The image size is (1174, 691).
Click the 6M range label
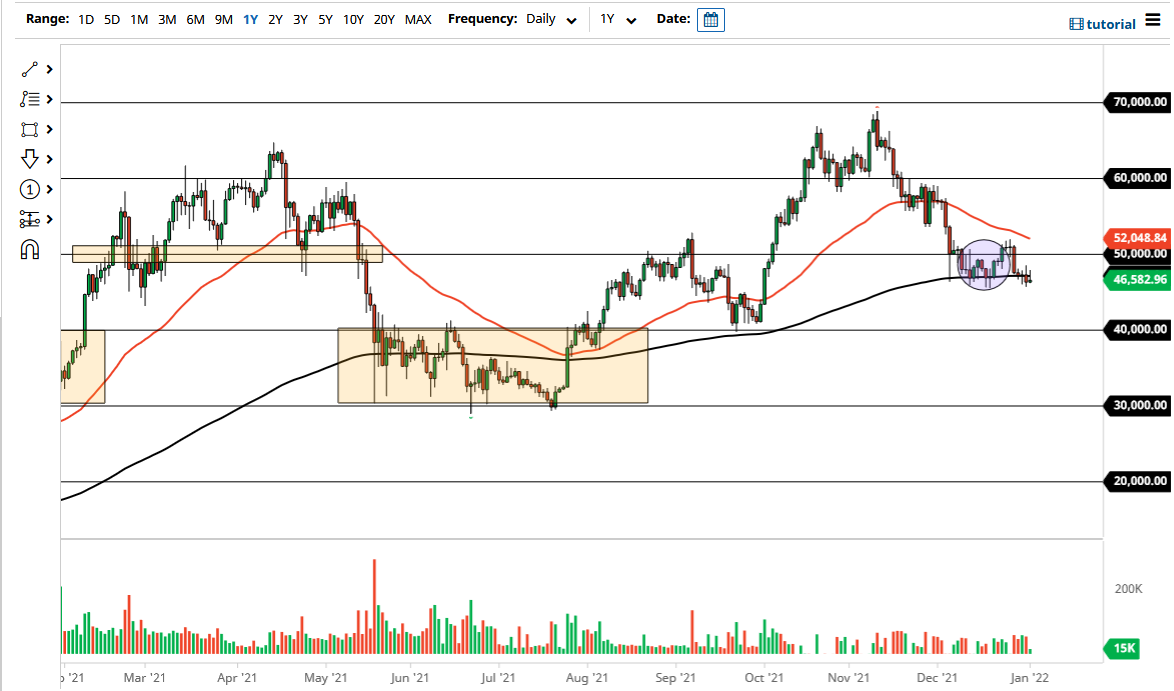[194, 19]
